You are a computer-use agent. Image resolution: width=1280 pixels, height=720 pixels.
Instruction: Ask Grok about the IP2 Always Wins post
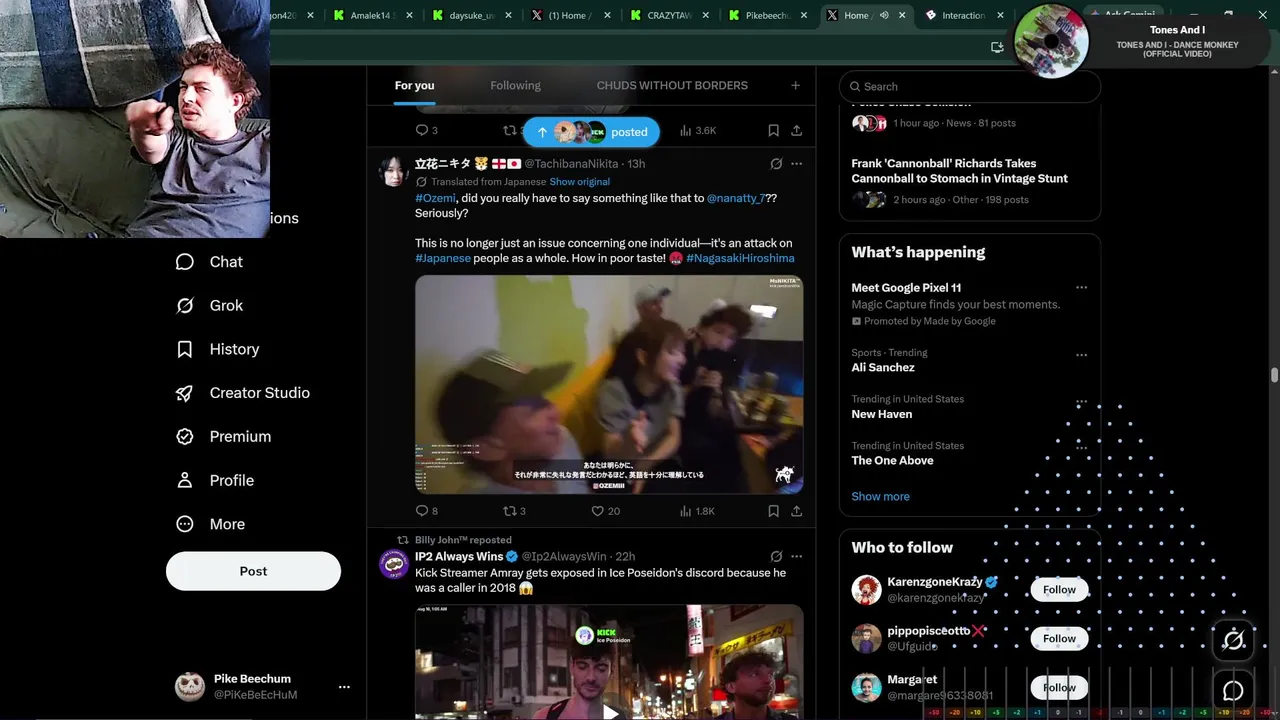pyautogui.click(x=776, y=556)
